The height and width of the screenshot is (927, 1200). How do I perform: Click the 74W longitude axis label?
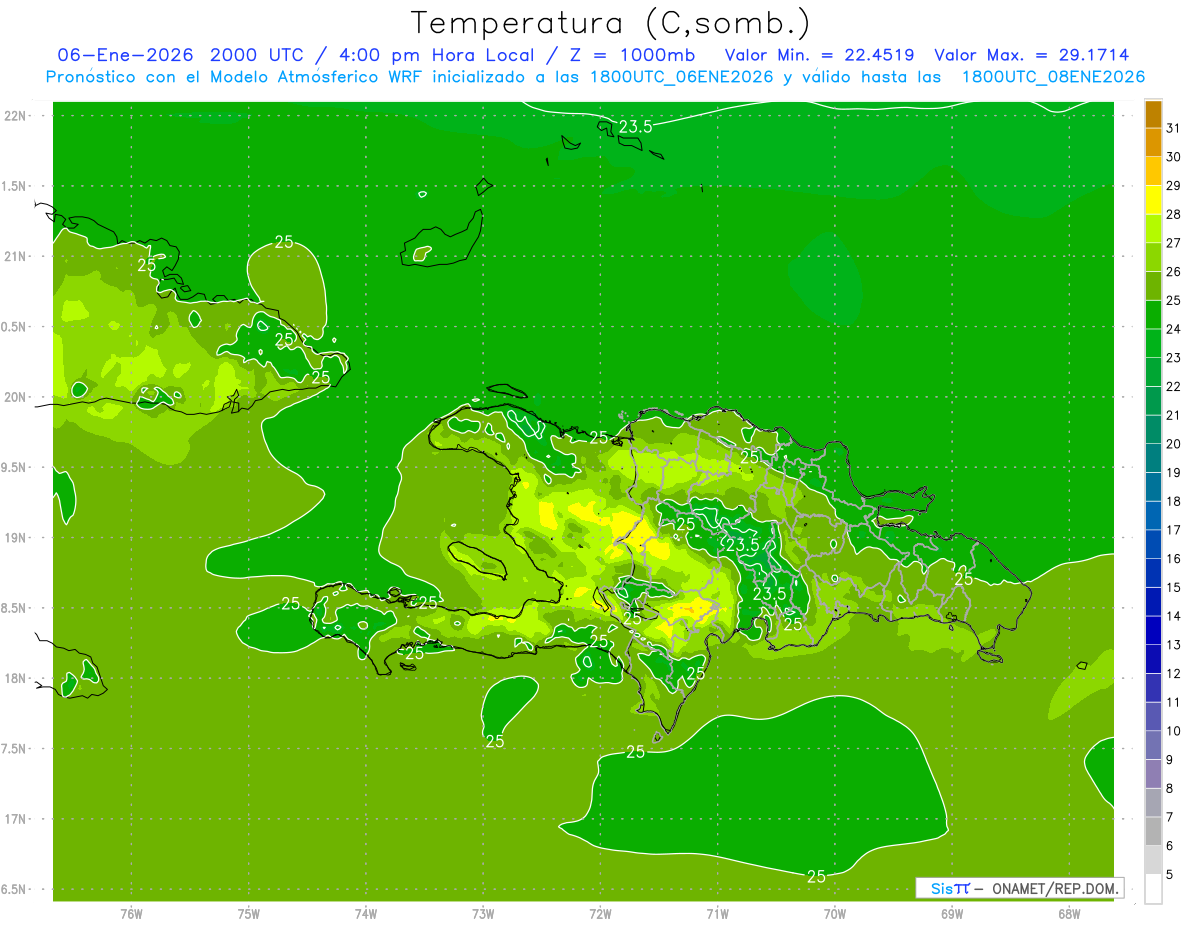[x=366, y=914]
